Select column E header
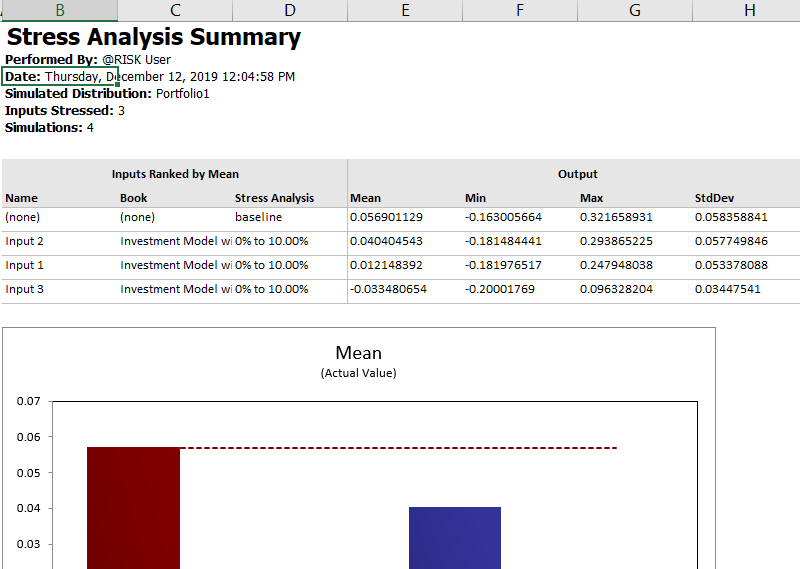800x569 pixels. [405, 10]
